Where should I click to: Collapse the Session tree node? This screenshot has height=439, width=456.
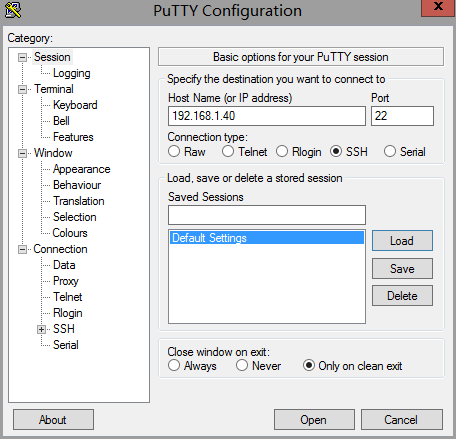[x=22, y=57]
